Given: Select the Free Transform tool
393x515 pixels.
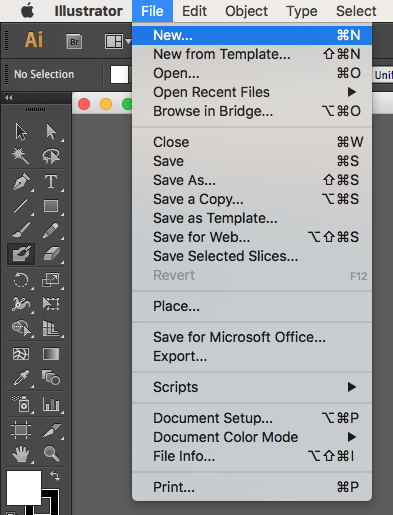Looking at the screenshot, I should point(51,304).
